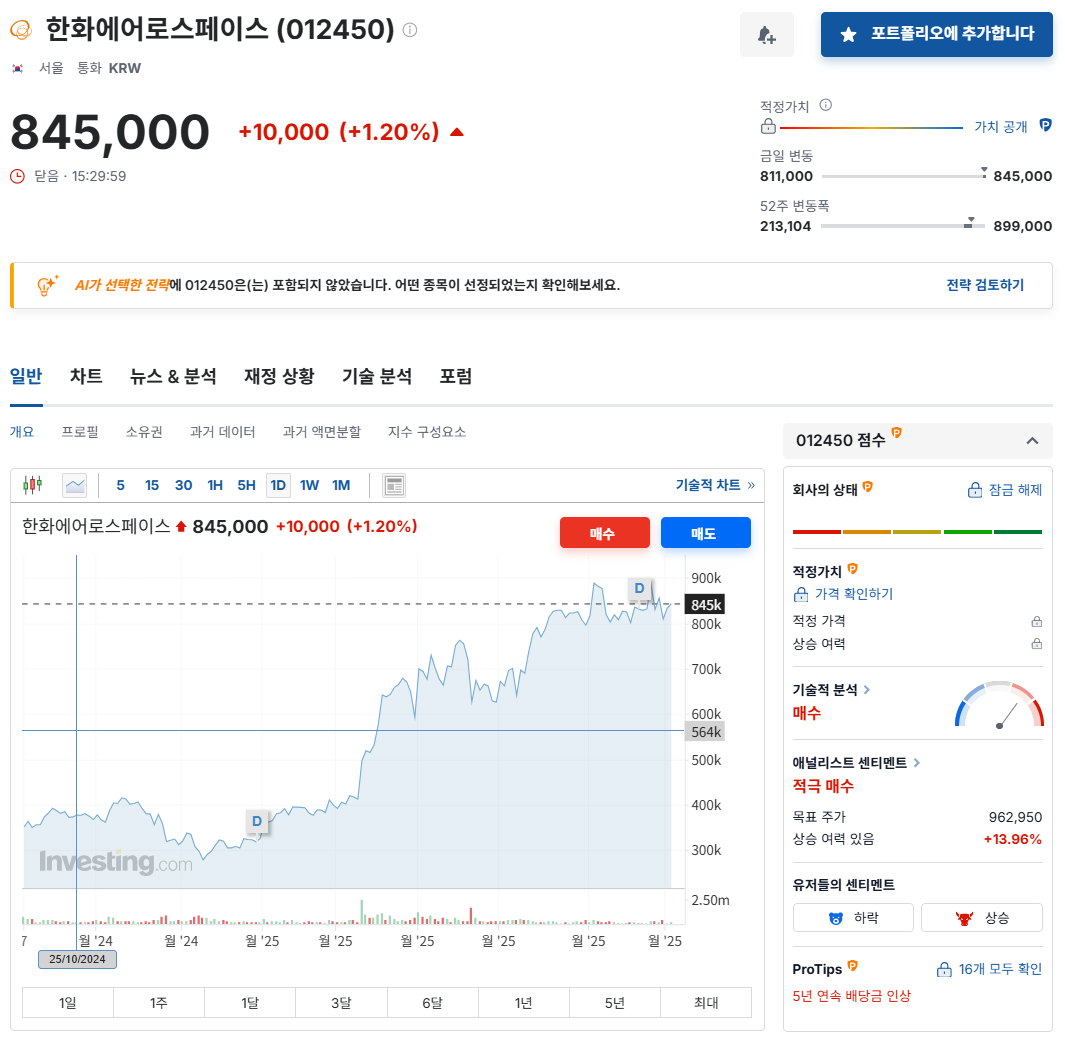
Task: Click the 회사의 상태 color health bar
Action: click(917, 532)
